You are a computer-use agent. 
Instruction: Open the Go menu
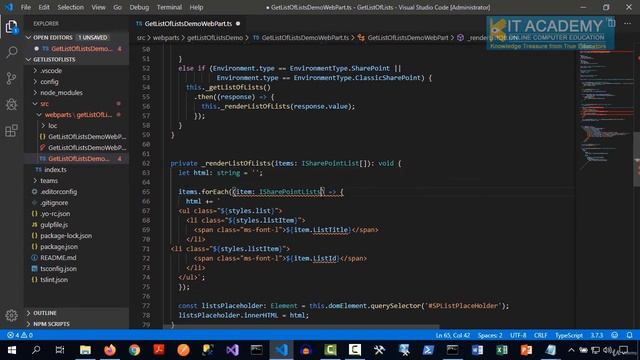click(117, 7)
